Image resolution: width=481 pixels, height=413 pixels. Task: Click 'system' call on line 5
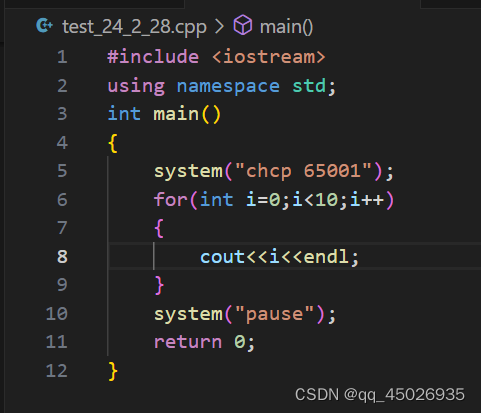(188, 171)
